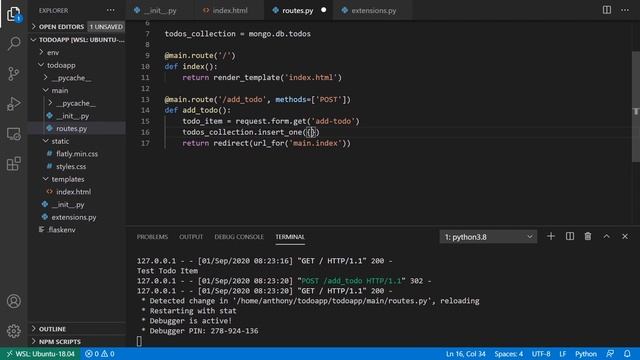Click Spaces: 4 indentation setting
Image resolution: width=640 pixels, height=360 pixels.
(x=509, y=354)
